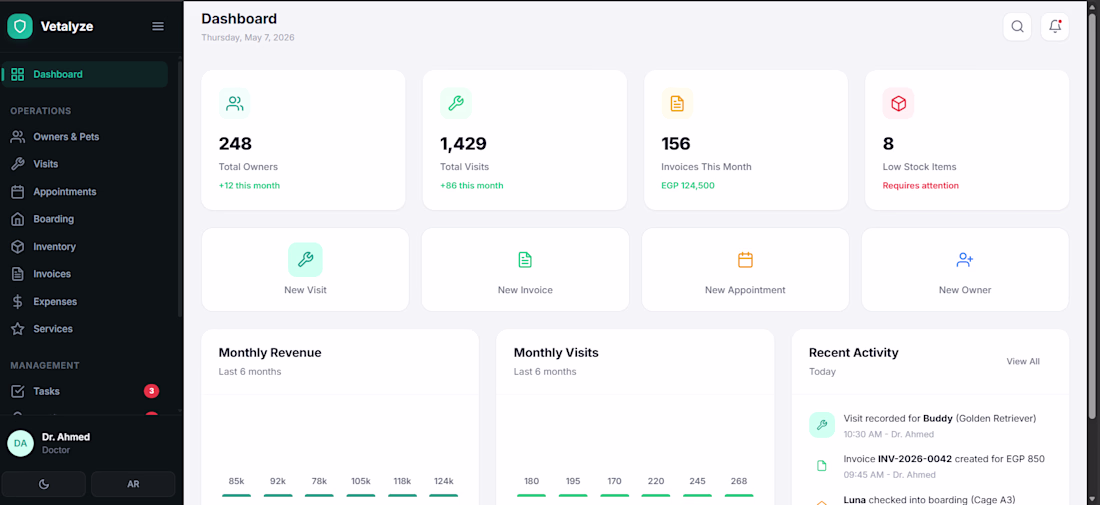
Task: Click the 268 bar in Monthly Visits
Action: (739, 495)
